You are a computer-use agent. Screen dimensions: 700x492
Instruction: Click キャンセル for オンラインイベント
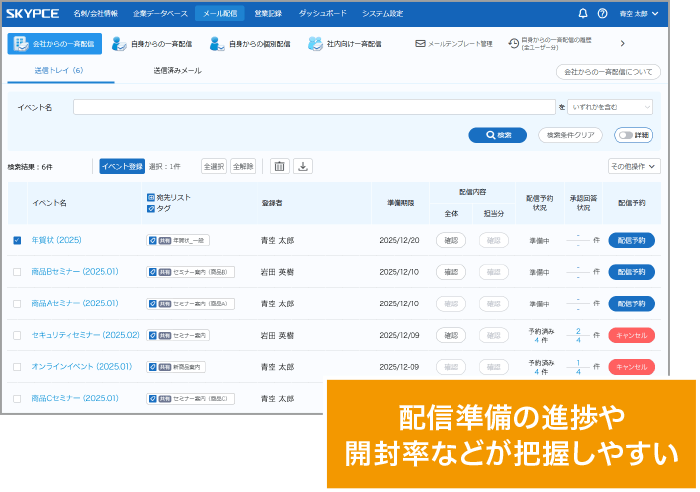click(631, 367)
